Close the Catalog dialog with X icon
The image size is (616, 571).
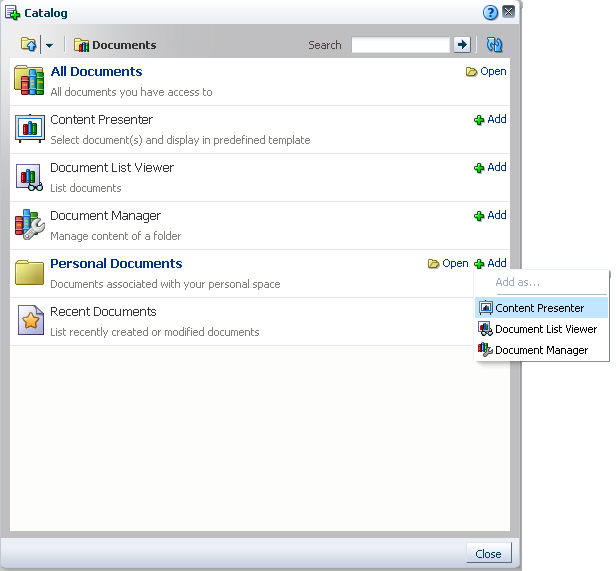[x=508, y=12]
